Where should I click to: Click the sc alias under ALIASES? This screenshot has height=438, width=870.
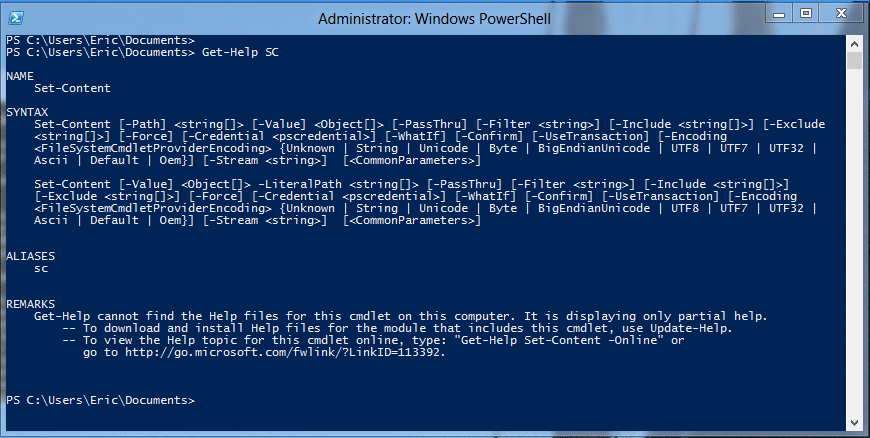click(41, 269)
